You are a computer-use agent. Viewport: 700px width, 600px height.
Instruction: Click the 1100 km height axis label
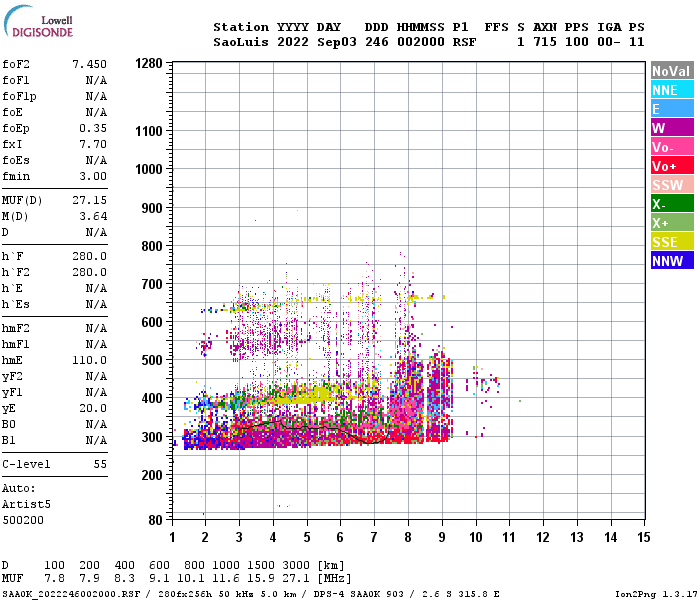click(x=149, y=131)
